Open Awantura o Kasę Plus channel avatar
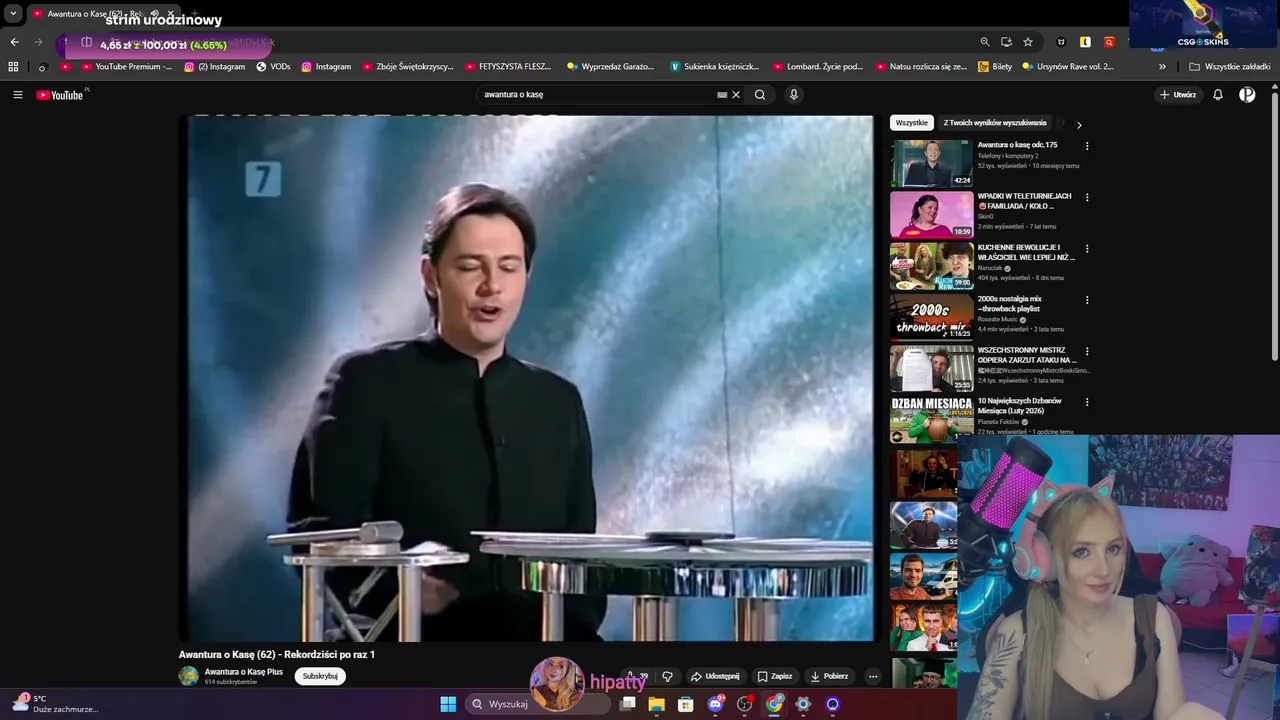The width and height of the screenshot is (1280, 720). tap(188, 676)
